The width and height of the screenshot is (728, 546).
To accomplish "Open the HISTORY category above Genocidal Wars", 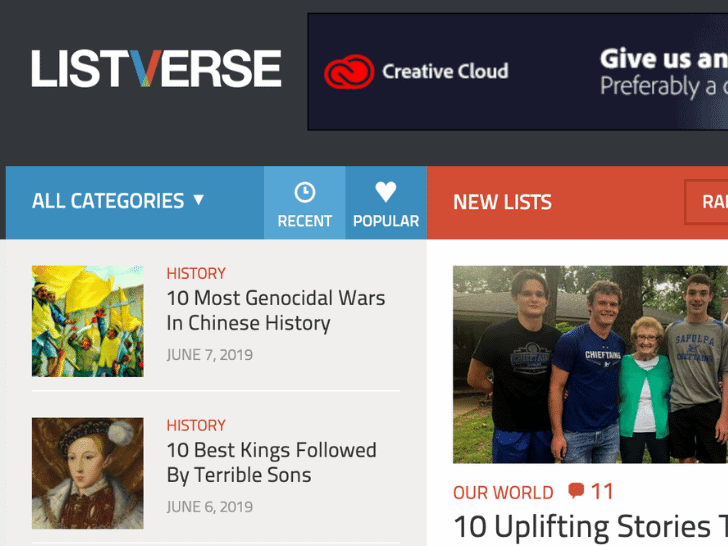I will point(196,273).
